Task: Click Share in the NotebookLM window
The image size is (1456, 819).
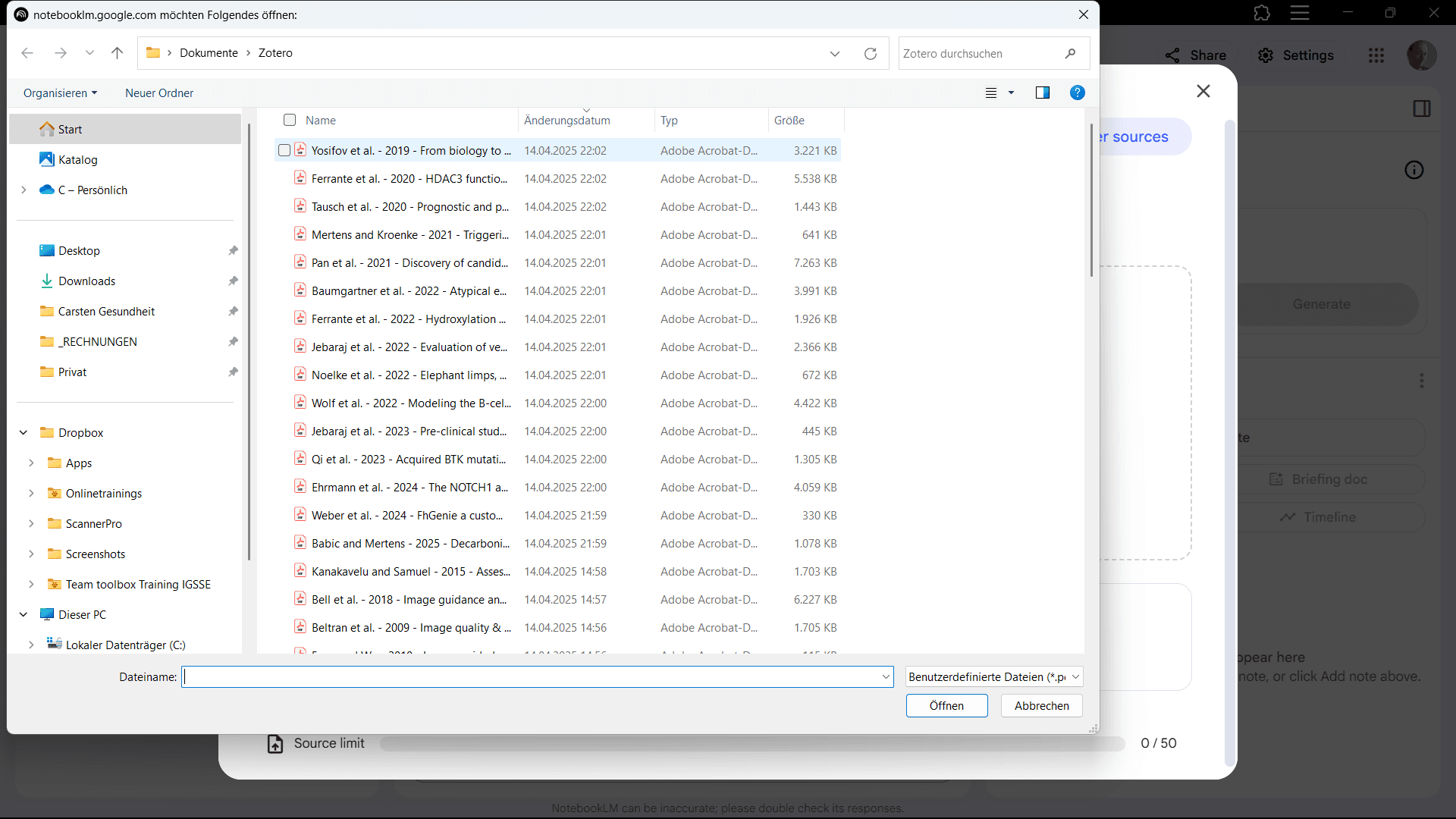Action: [1196, 55]
